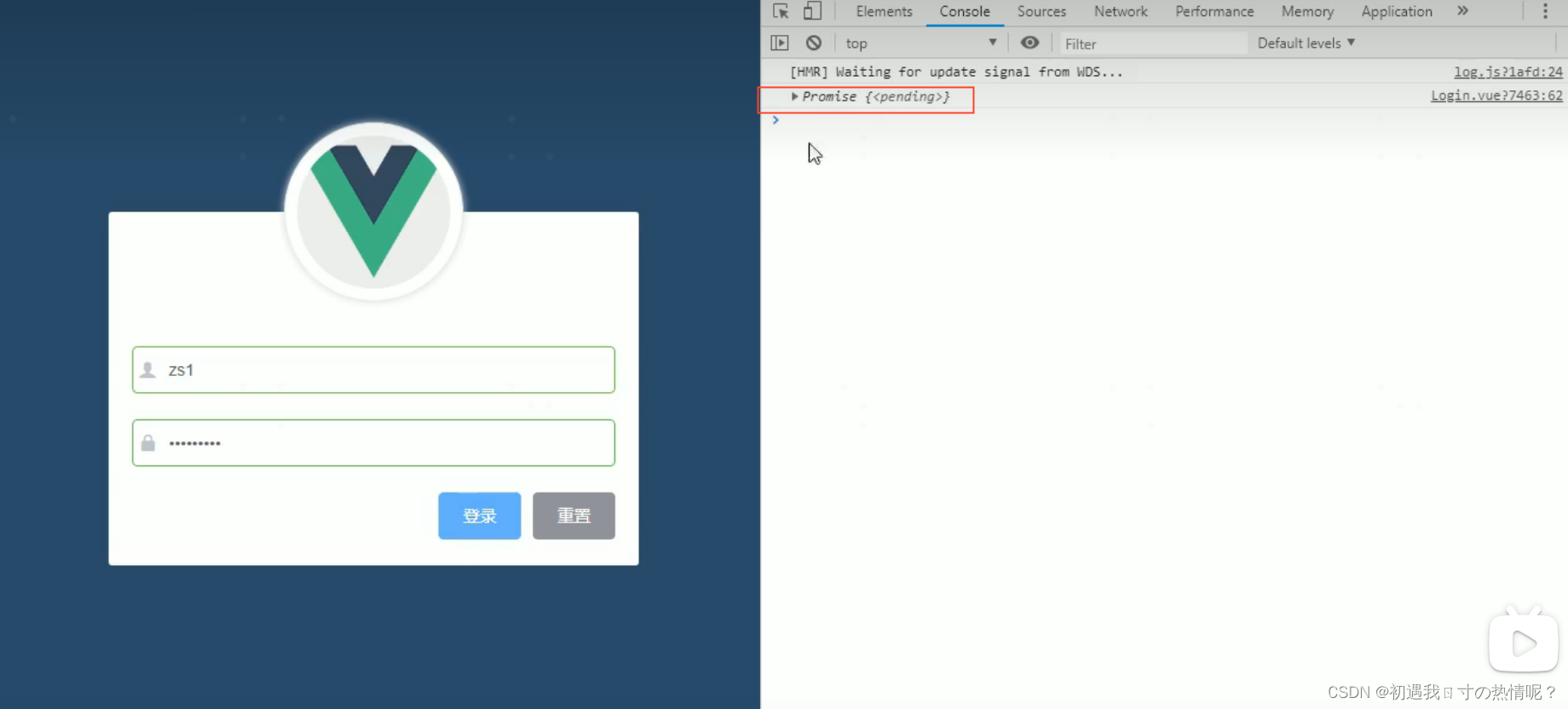Open the Performance tab
The height and width of the screenshot is (709, 1568).
1214,11
